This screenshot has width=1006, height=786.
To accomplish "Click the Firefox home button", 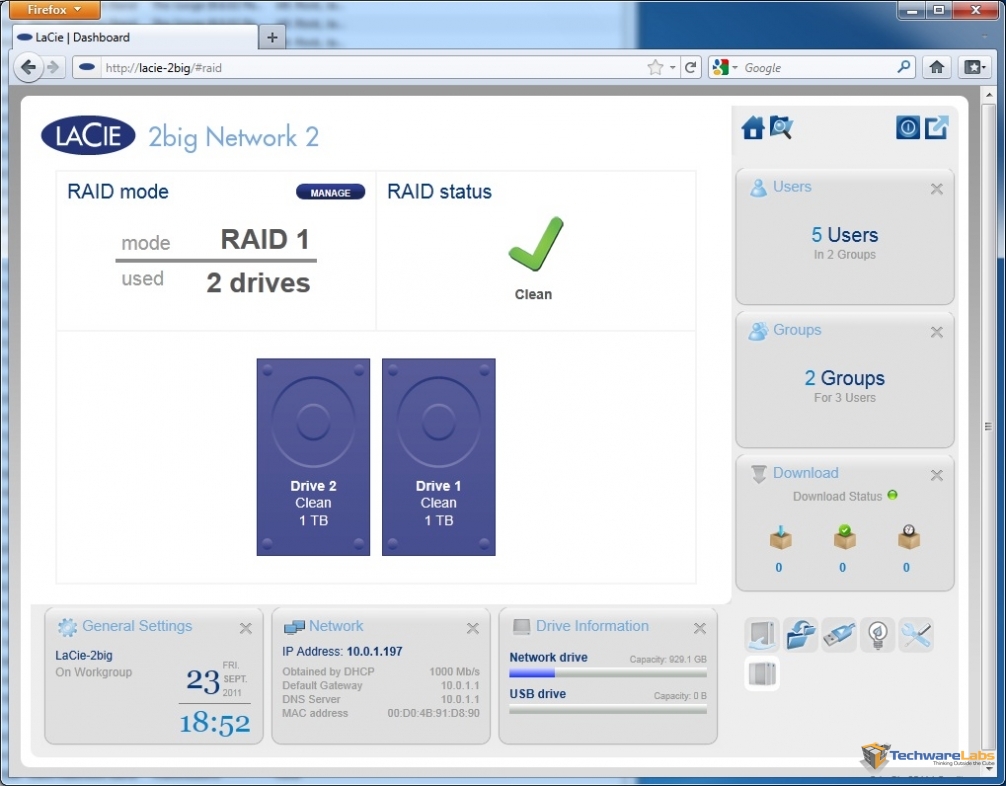I will click(x=937, y=67).
